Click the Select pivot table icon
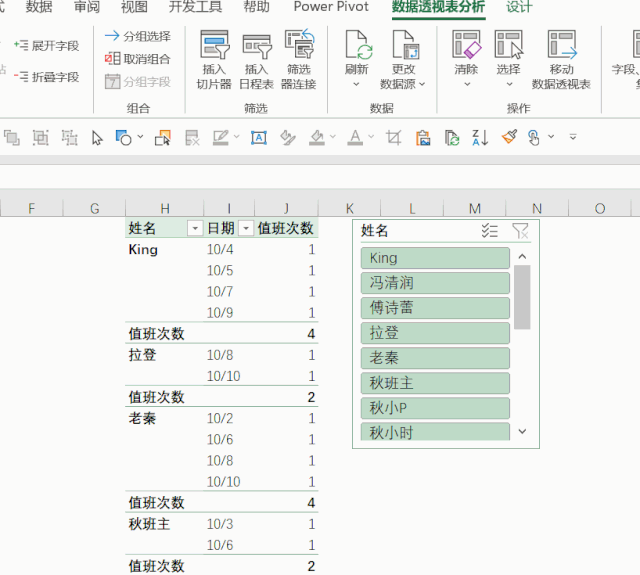The image size is (640, 575). (x=509, y=45)
